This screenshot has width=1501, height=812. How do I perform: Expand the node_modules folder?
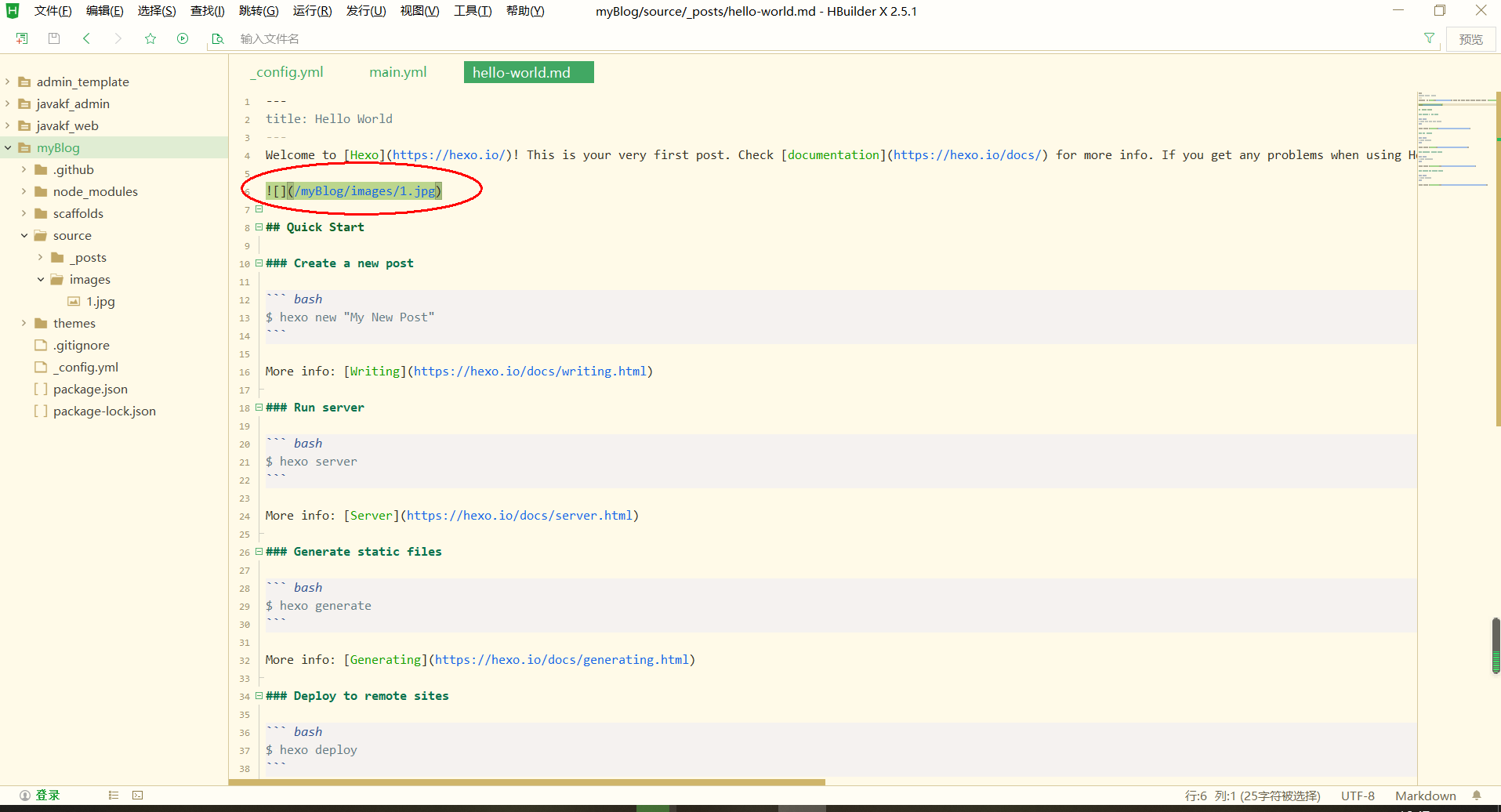[24, 191]
